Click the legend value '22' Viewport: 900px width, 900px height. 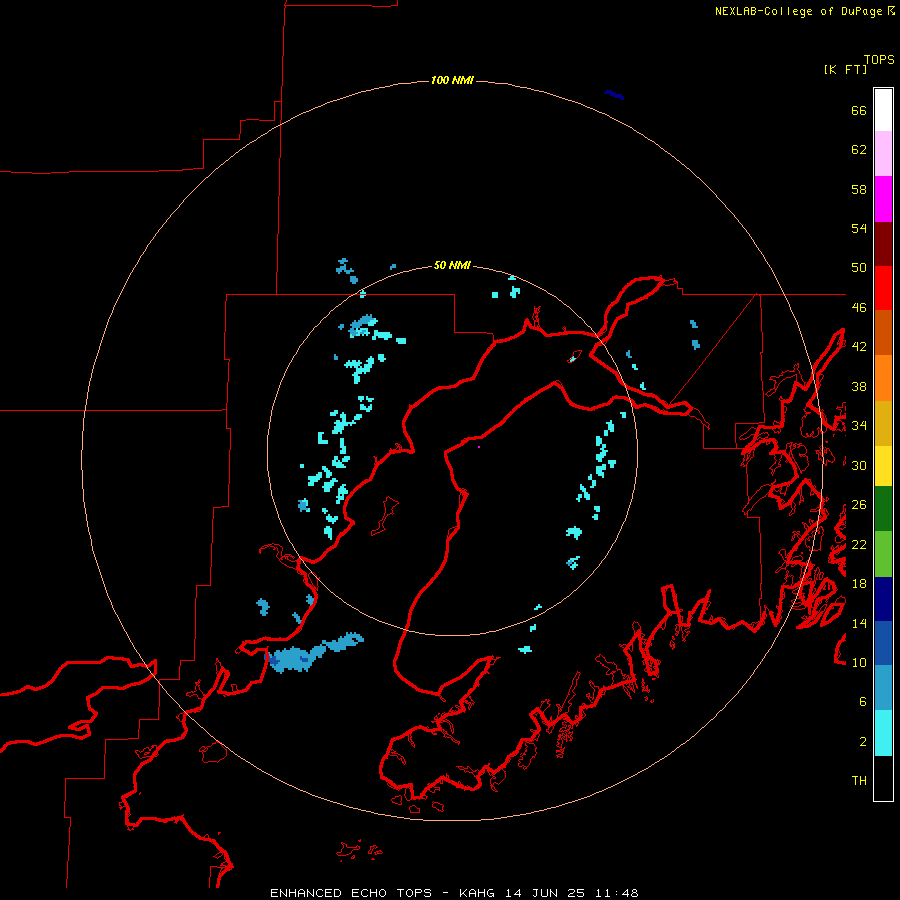coord(859,544)
